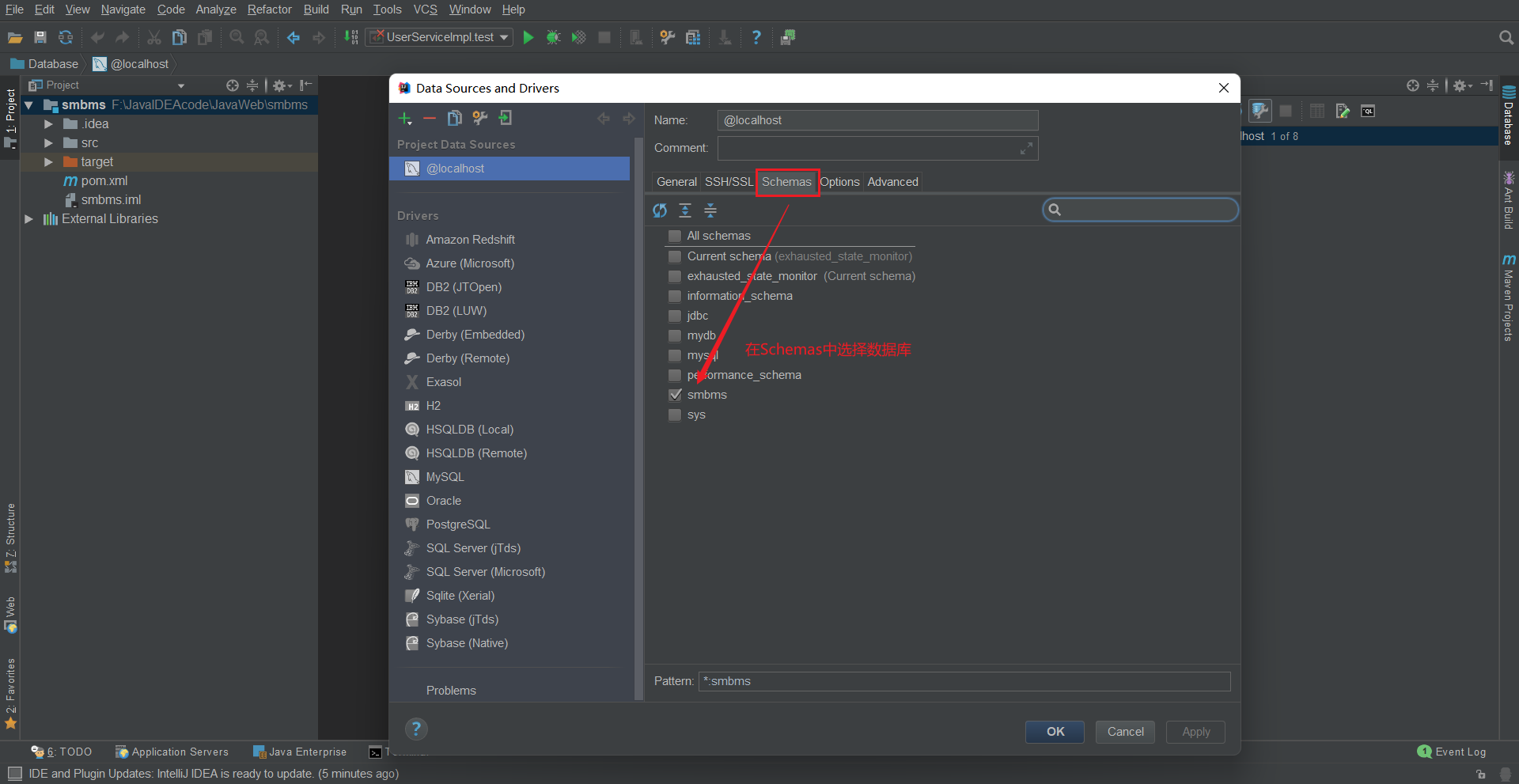Viewport: 1519px width, 784px height.
Task: Start debugging with the bug icon
Action: pos(554,37)
